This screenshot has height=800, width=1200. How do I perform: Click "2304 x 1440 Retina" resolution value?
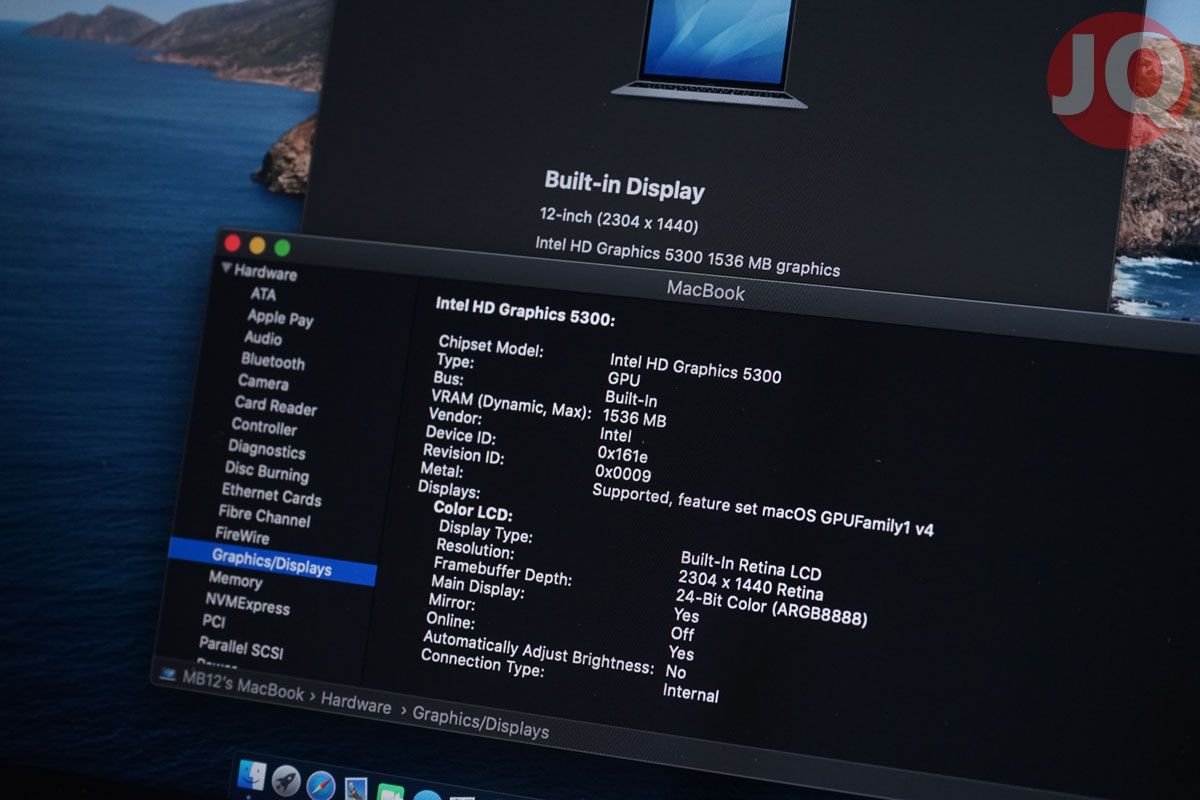point(750,585)
